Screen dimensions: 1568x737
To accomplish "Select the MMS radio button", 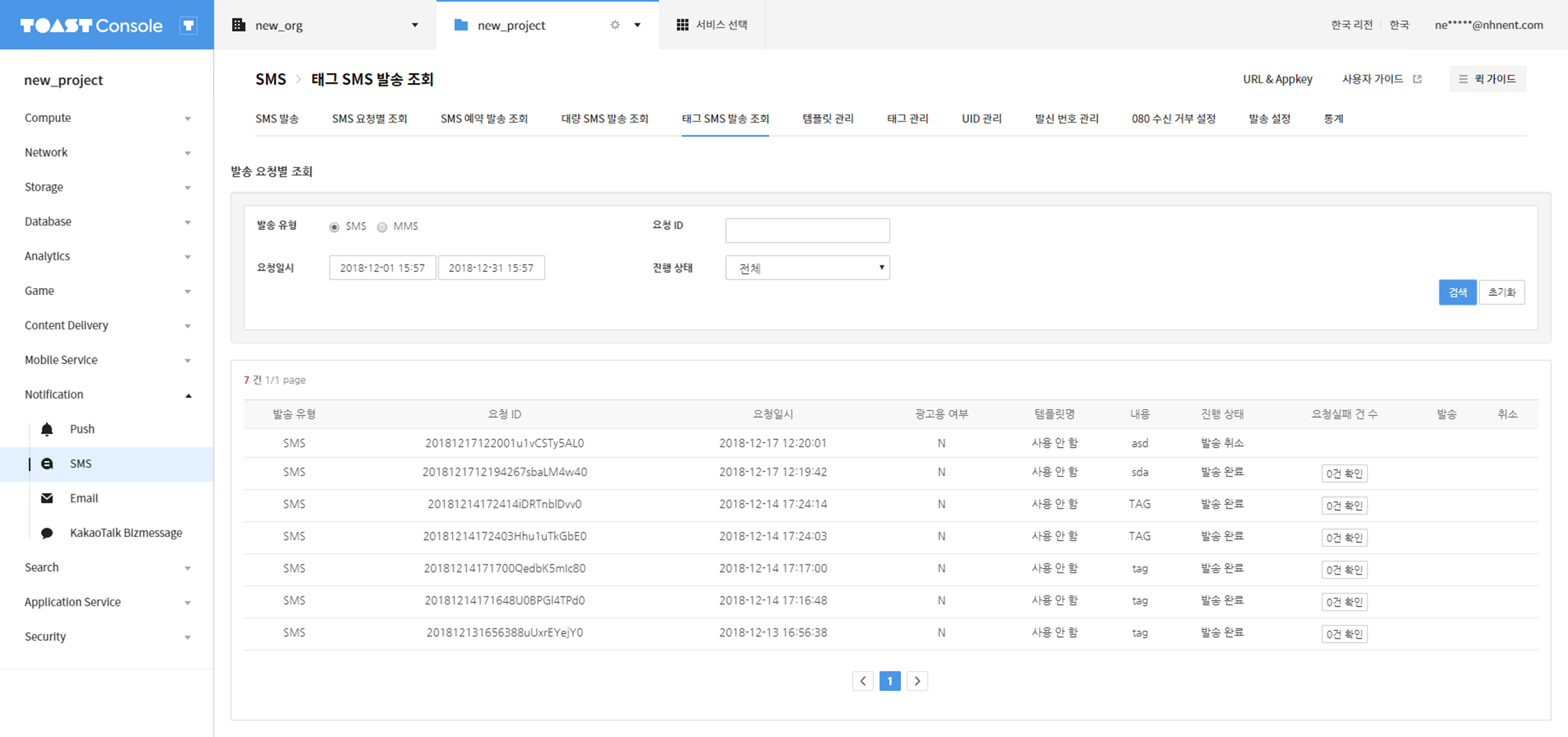I will (x=382, y=227).
